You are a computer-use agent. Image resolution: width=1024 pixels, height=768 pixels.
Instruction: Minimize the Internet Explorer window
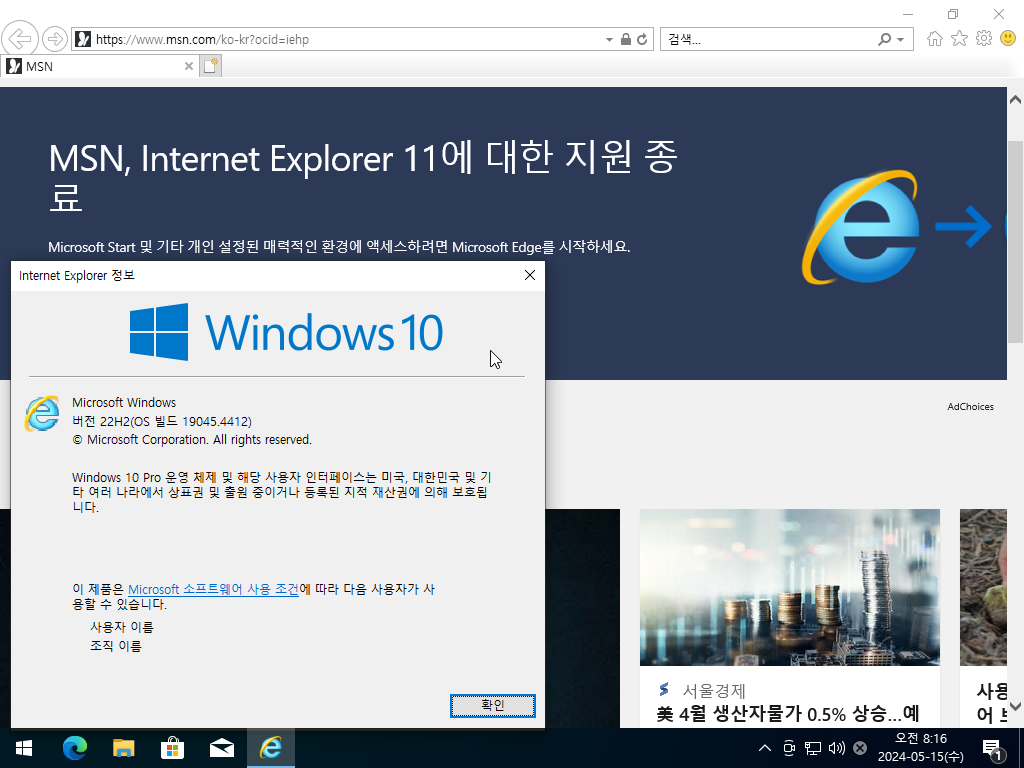tap(908, 14)
